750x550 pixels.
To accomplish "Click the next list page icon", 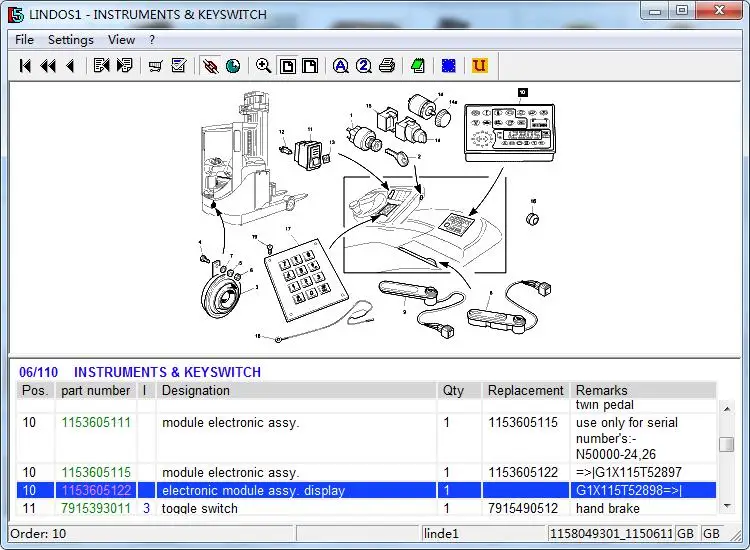I will [124, 66].
